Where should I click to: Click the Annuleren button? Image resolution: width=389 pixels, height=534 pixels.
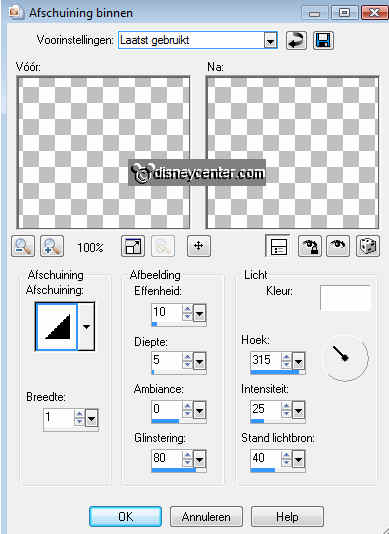pos(206,517)
